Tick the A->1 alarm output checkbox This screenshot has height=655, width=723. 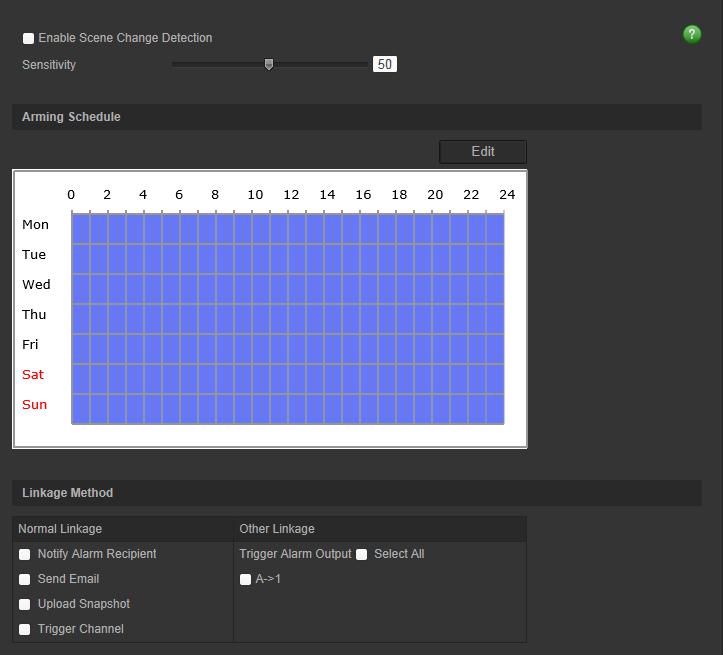tap(245, 579)
